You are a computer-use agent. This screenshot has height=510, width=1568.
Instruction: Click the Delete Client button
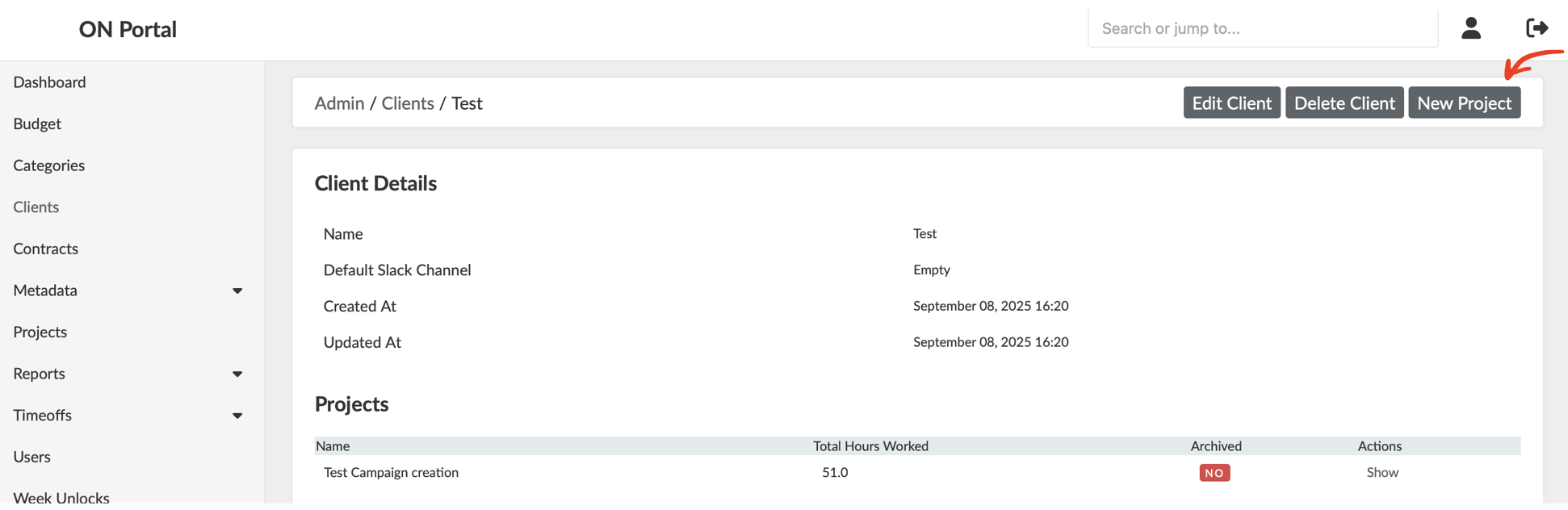point(1344,102)
